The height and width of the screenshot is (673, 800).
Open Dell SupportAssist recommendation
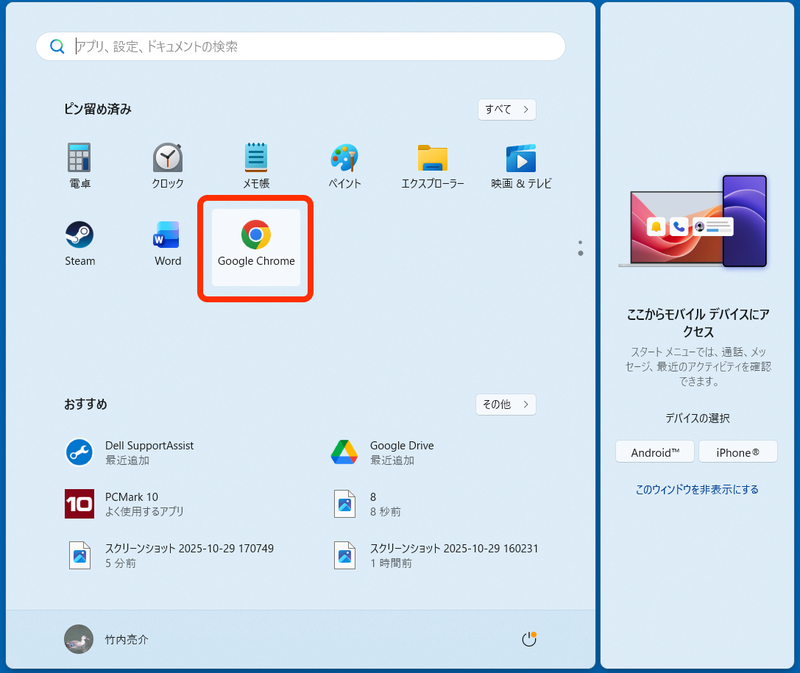[x=130, y=453]
